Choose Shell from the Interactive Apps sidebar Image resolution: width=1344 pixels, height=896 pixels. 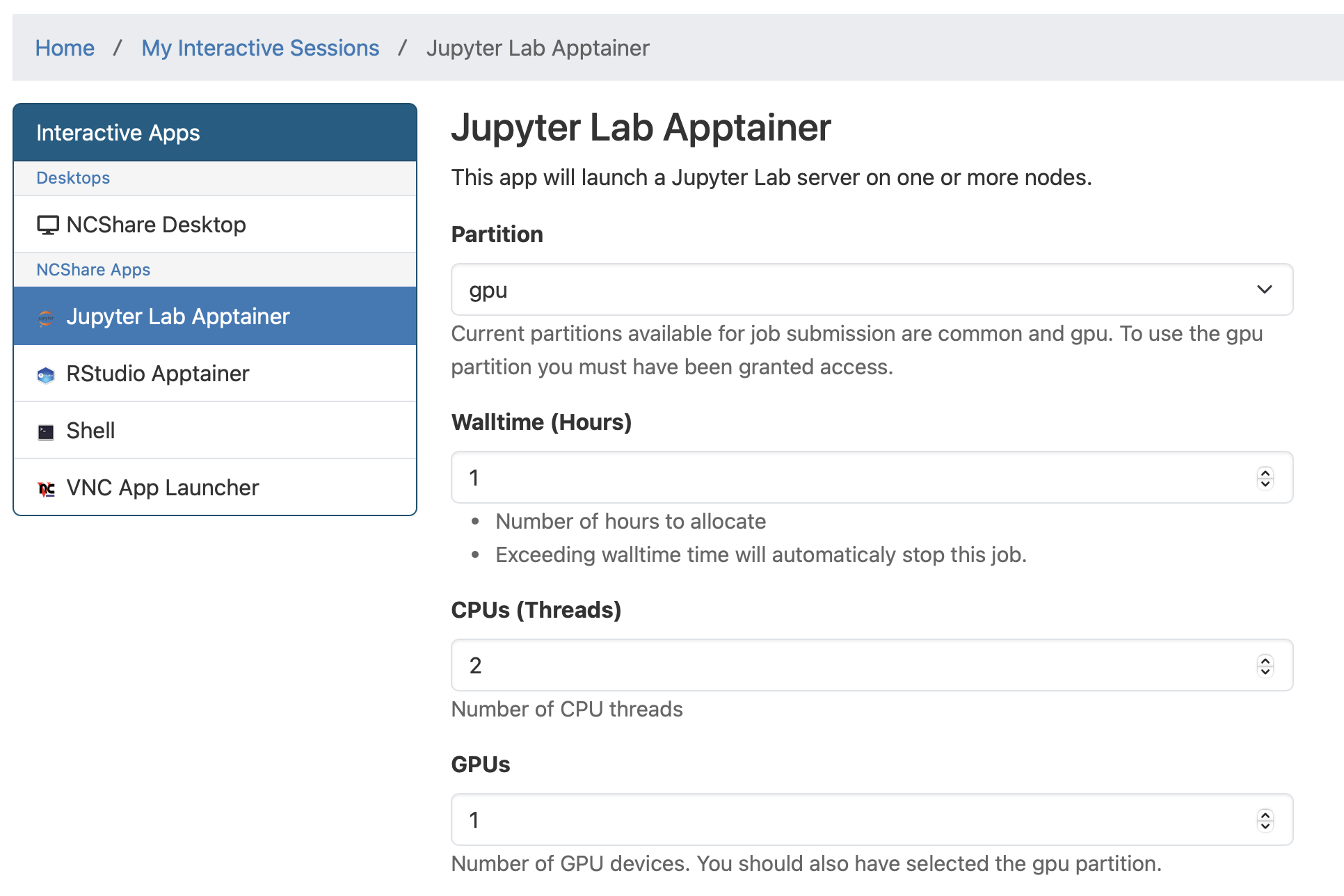tap(90, 431)
